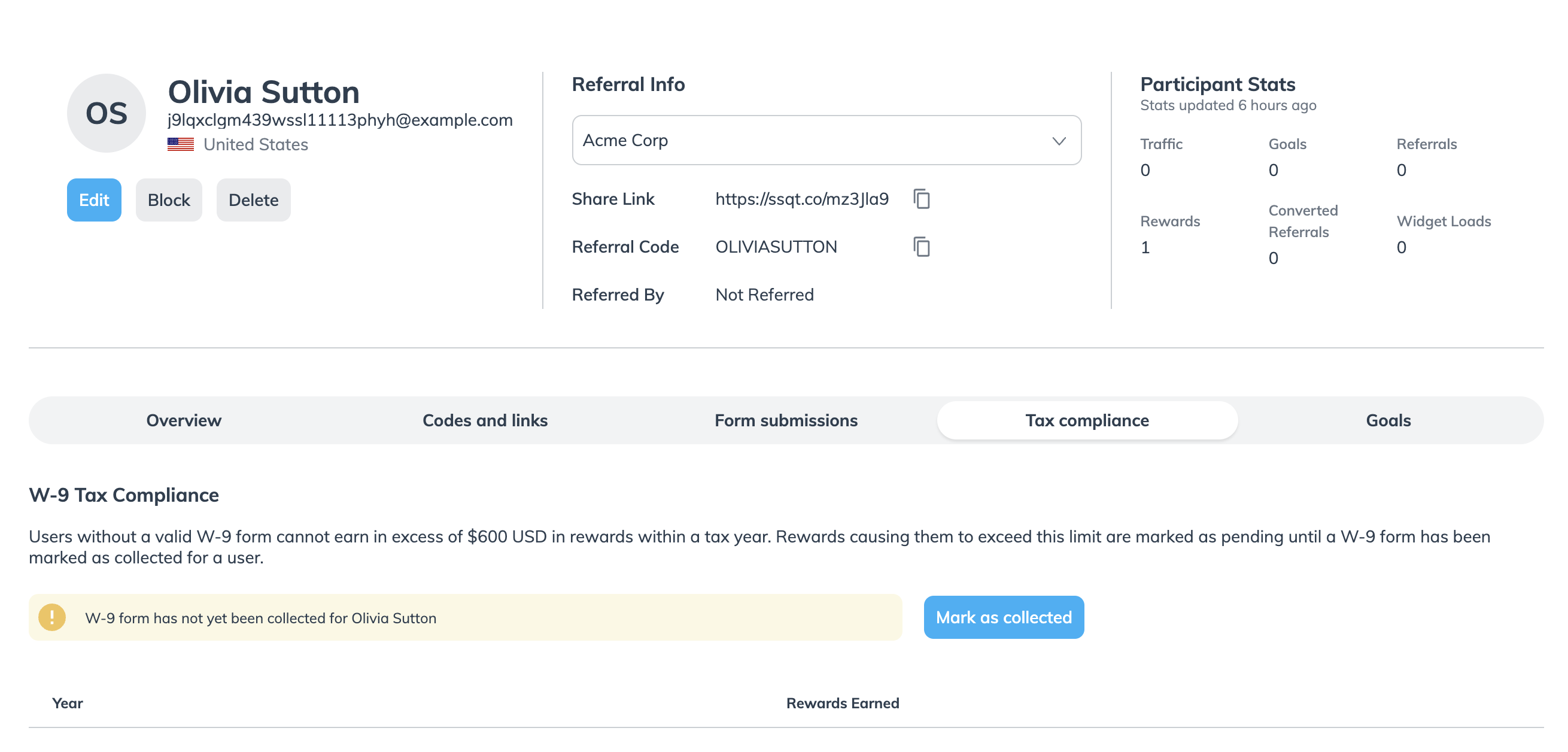
Task: Click the Delete button for Olivia Sutton
Action: click(x=253, y=199)
